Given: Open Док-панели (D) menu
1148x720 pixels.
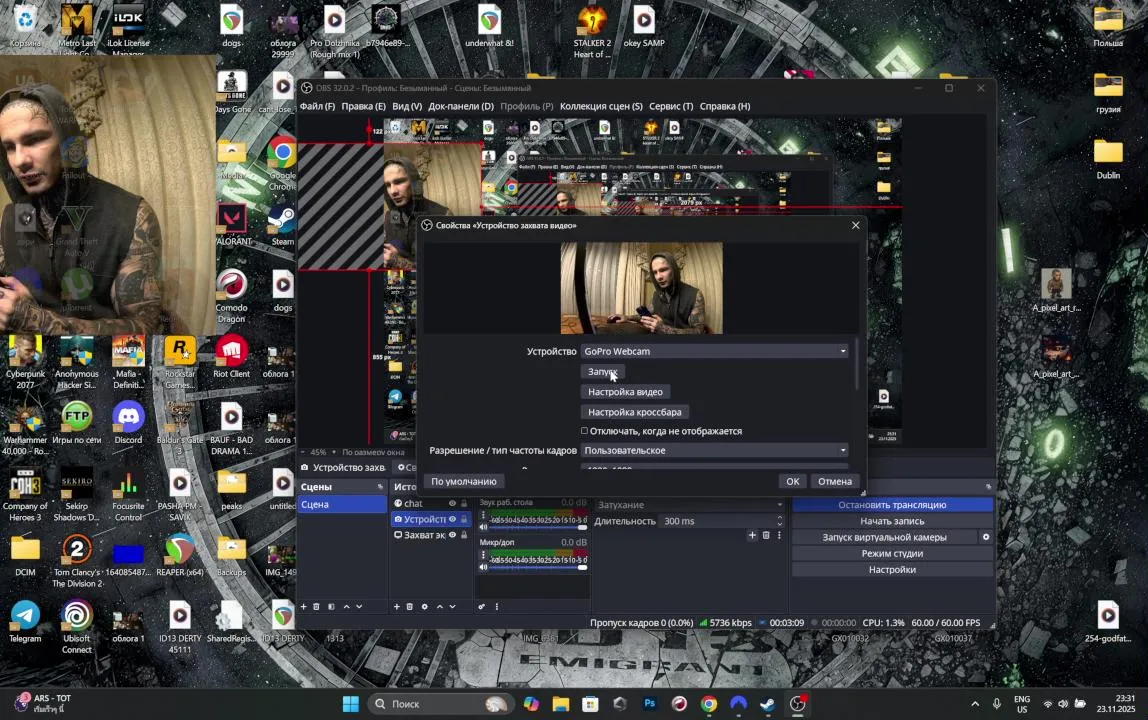Looking at the screenshot, I should click(461, 106).
